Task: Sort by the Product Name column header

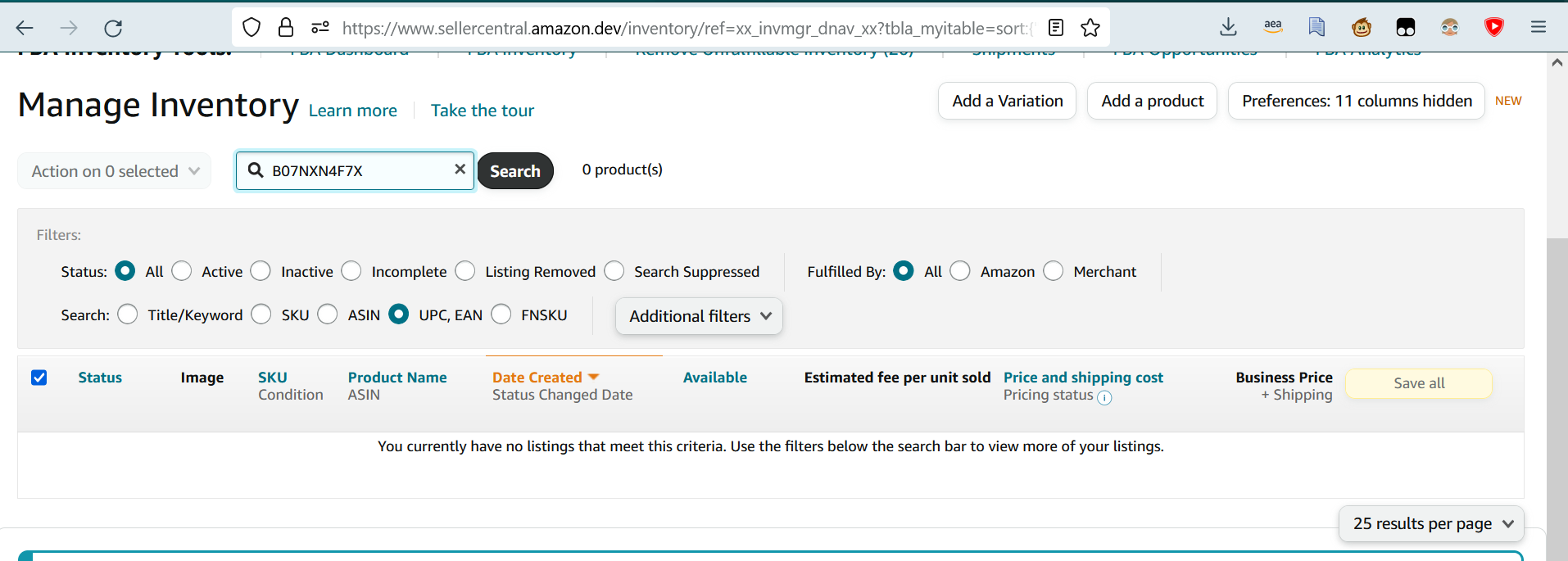Action: (397, 378)
